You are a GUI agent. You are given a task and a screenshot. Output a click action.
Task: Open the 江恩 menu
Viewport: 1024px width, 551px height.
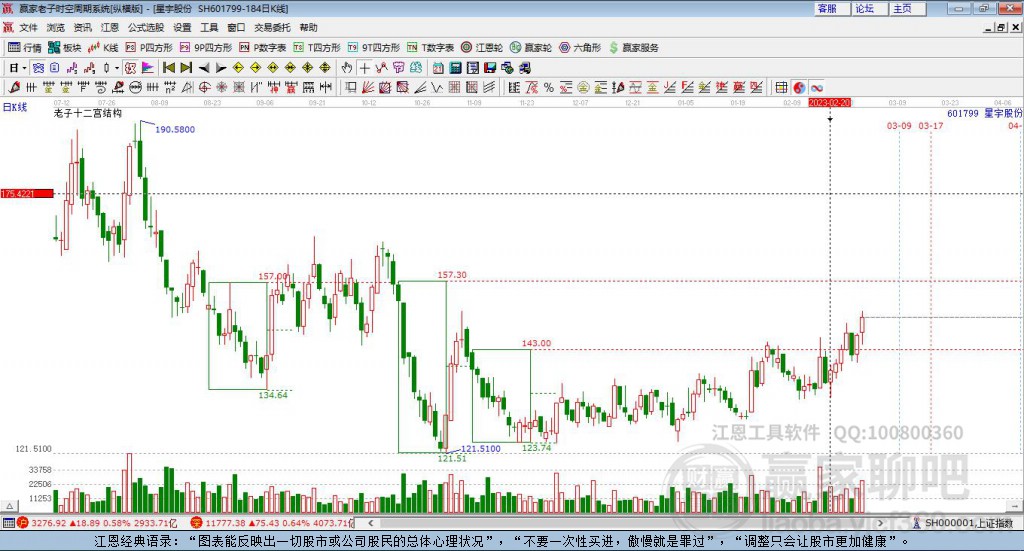coord(110,27)
